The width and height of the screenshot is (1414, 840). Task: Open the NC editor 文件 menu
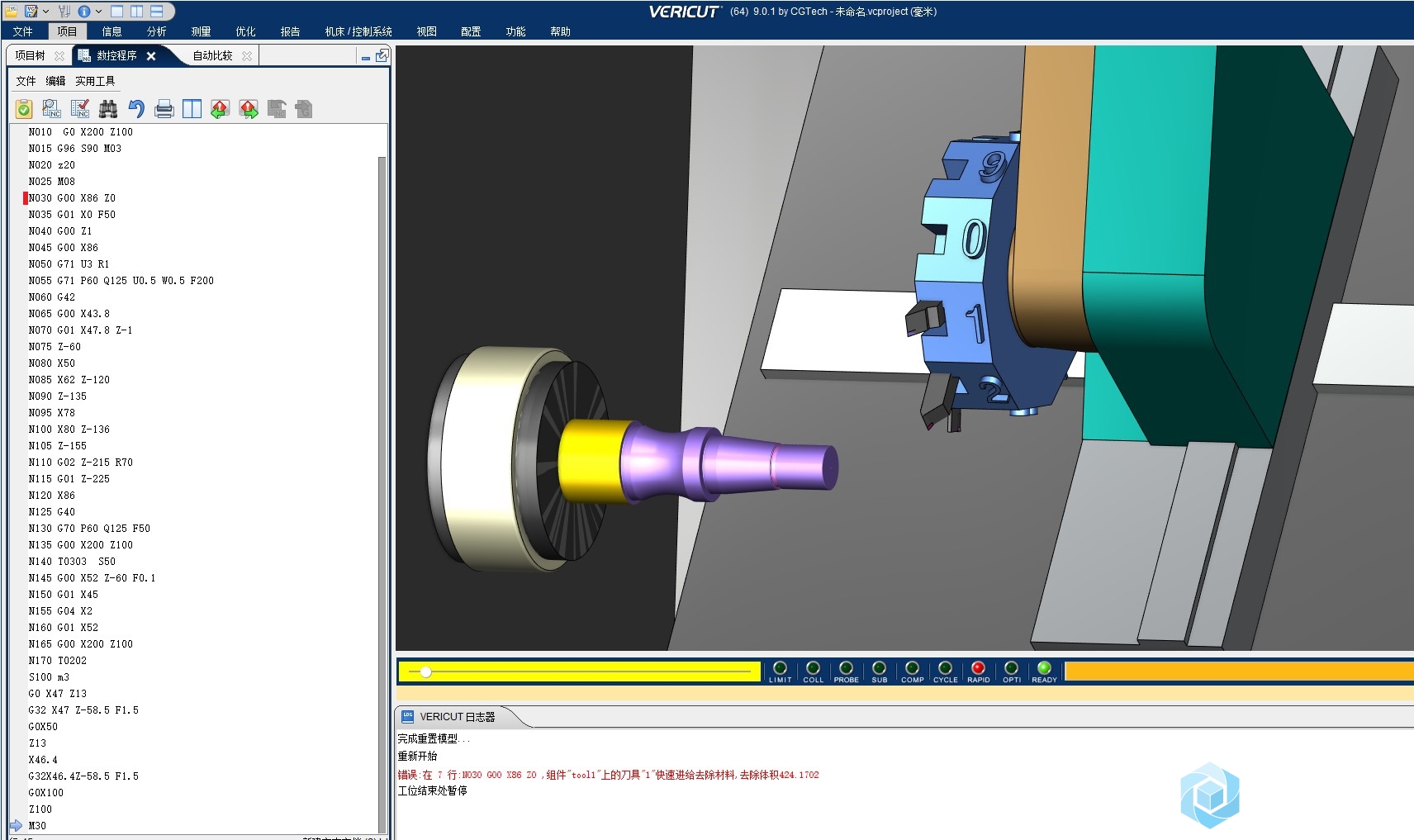point(26,81)
